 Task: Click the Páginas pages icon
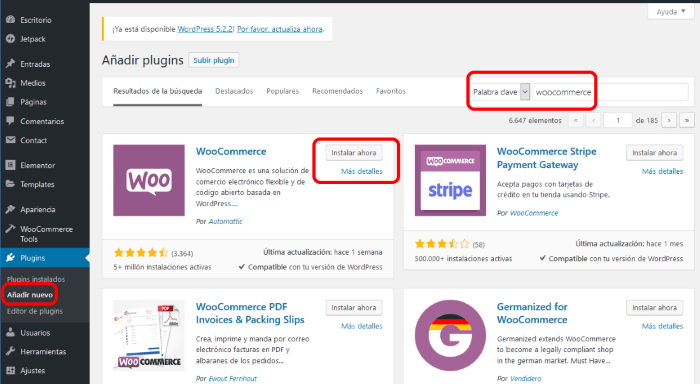pyautogui.click(x=11, y=102)
